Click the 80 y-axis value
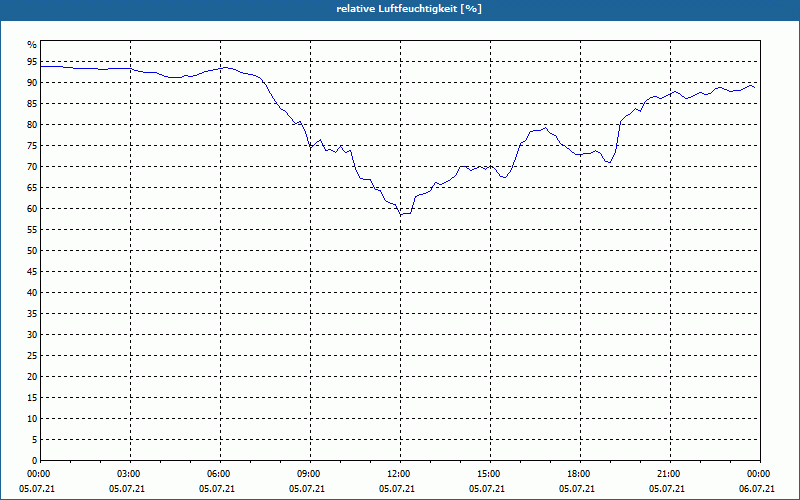800x500 pixels. click(x=32, y=124)
